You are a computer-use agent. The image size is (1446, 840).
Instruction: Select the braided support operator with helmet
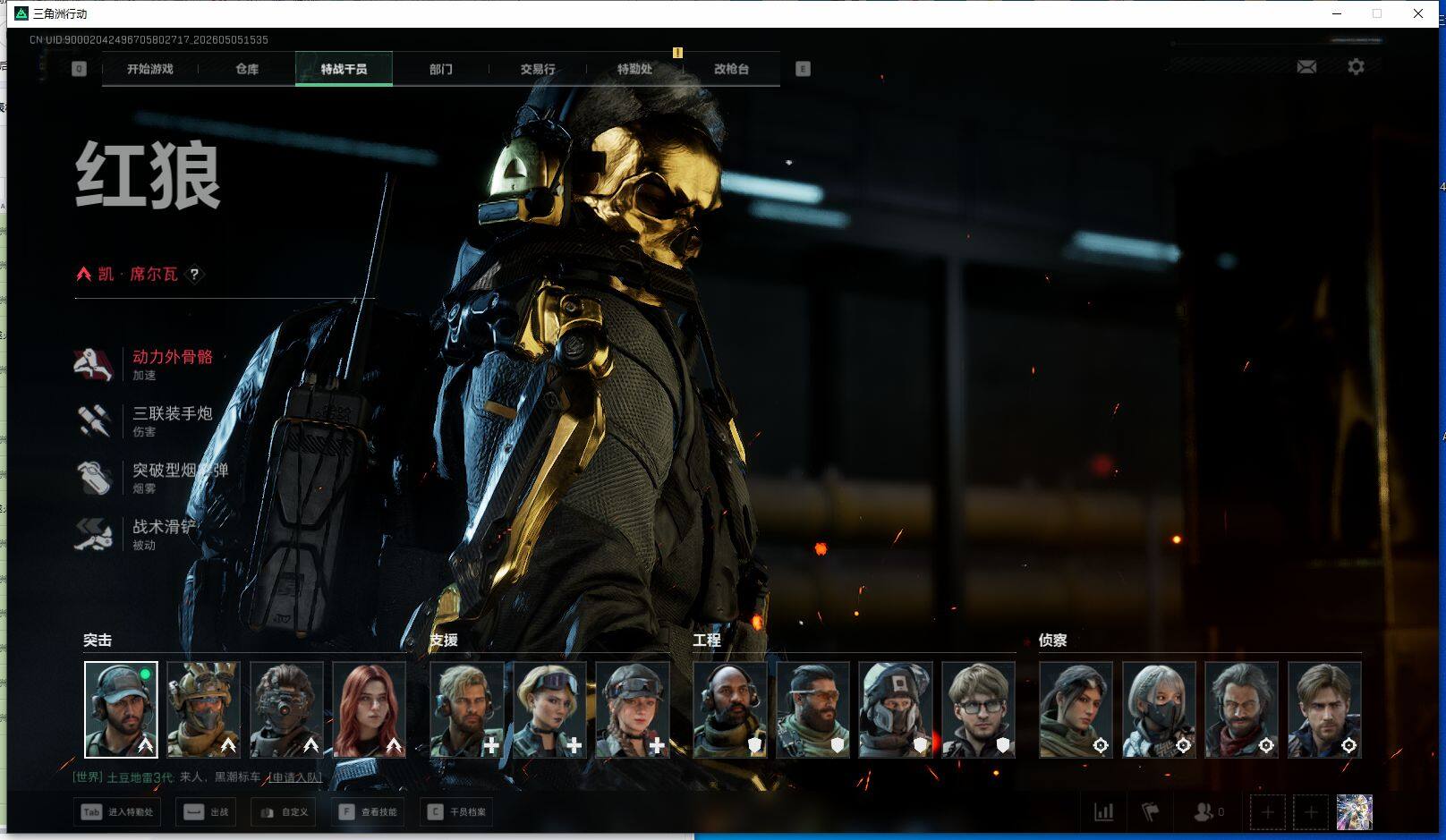[632, 709]
